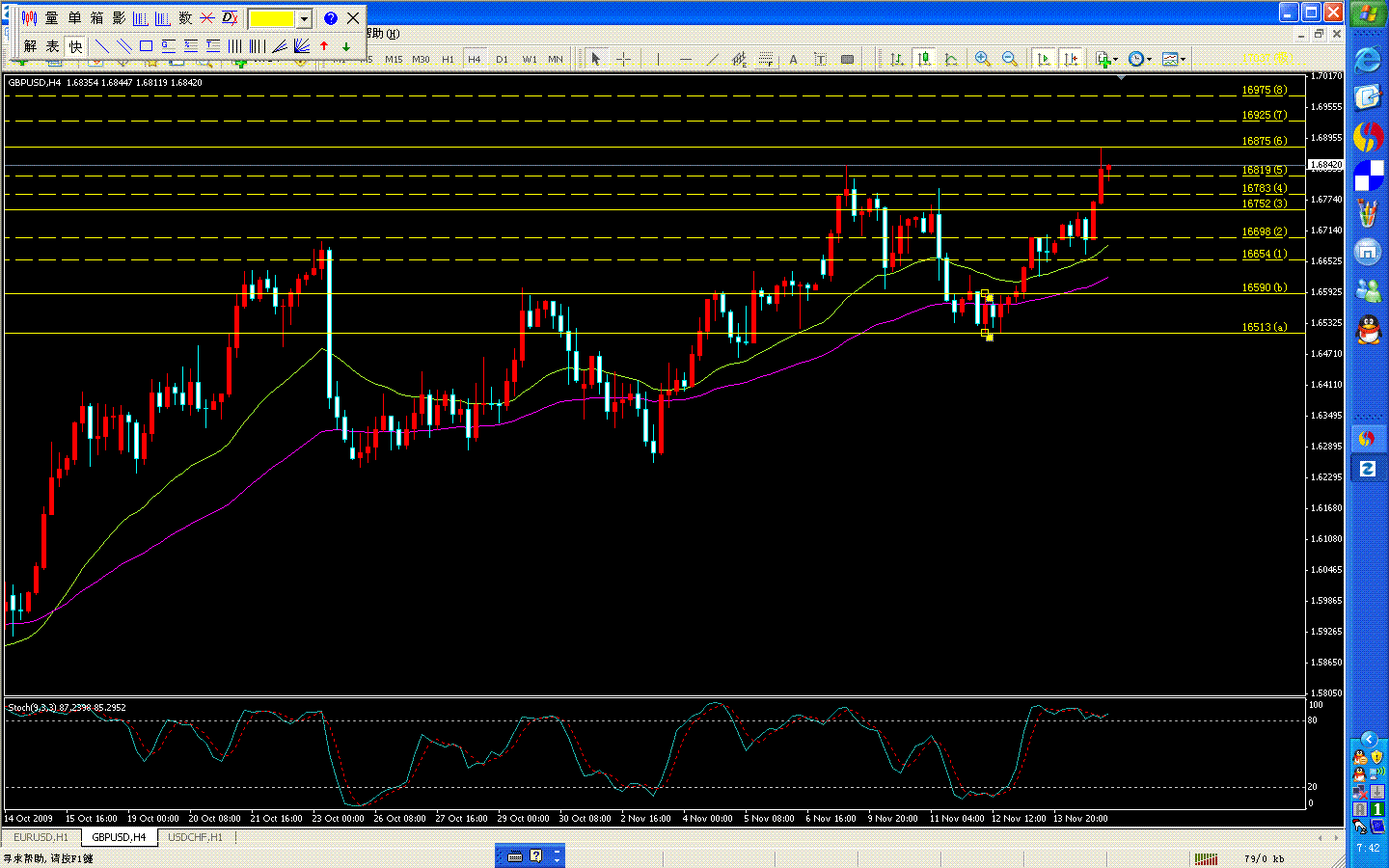
Task: Select the arrow cursor tool
Action: (x=596, y=59)
